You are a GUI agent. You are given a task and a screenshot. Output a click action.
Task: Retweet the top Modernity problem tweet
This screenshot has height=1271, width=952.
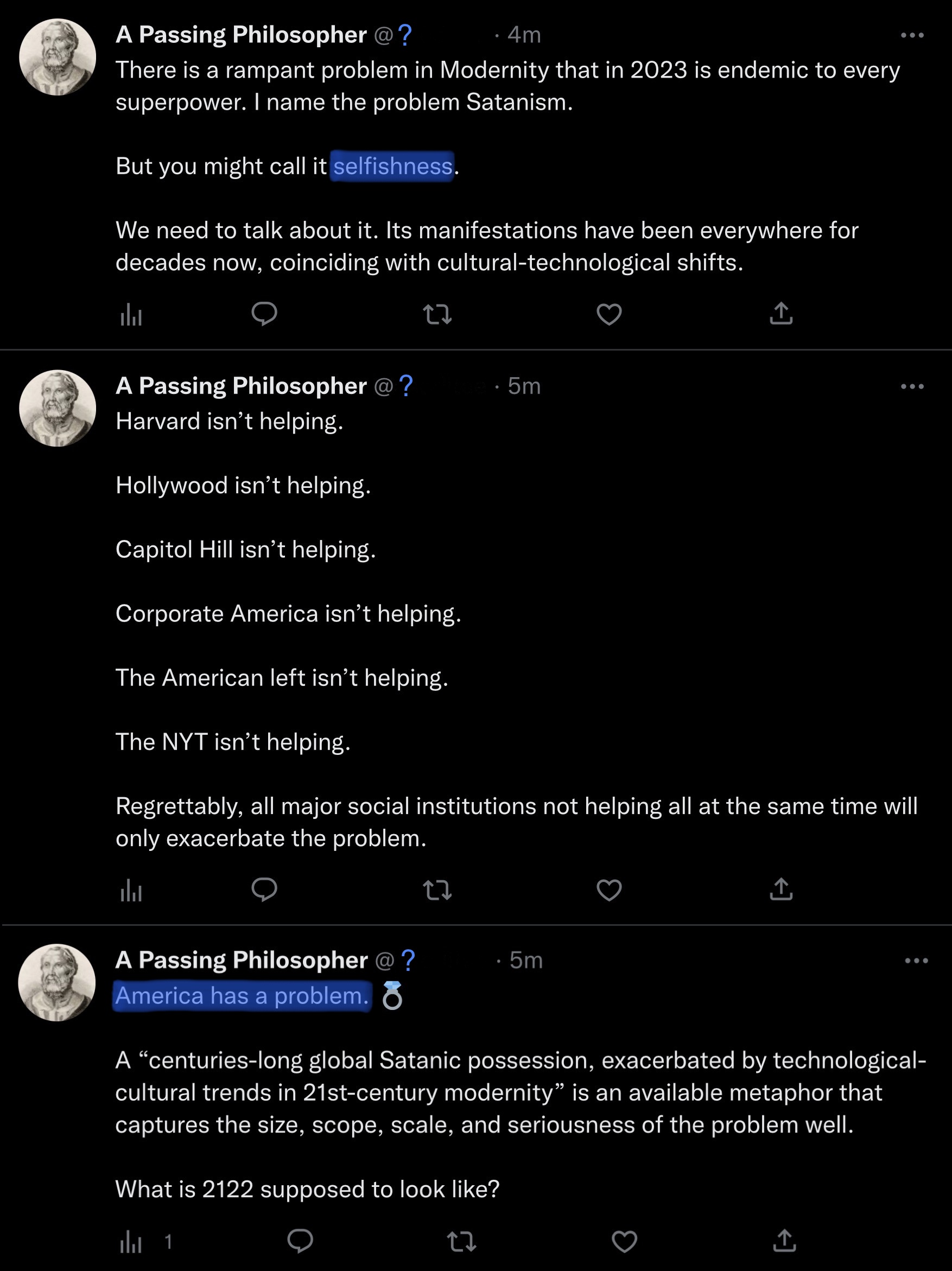437,314
